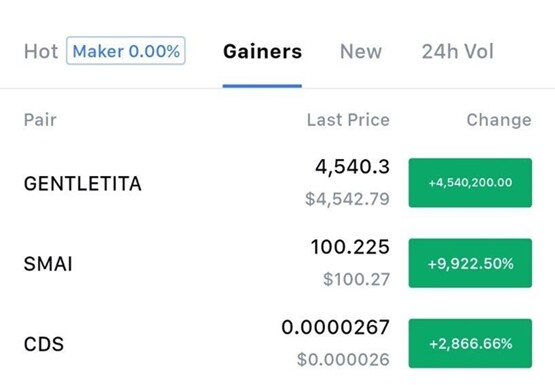This screenshot has height=385, width=555.
Task: Click the $4,542.79 USD value
Action: point(347,199)
